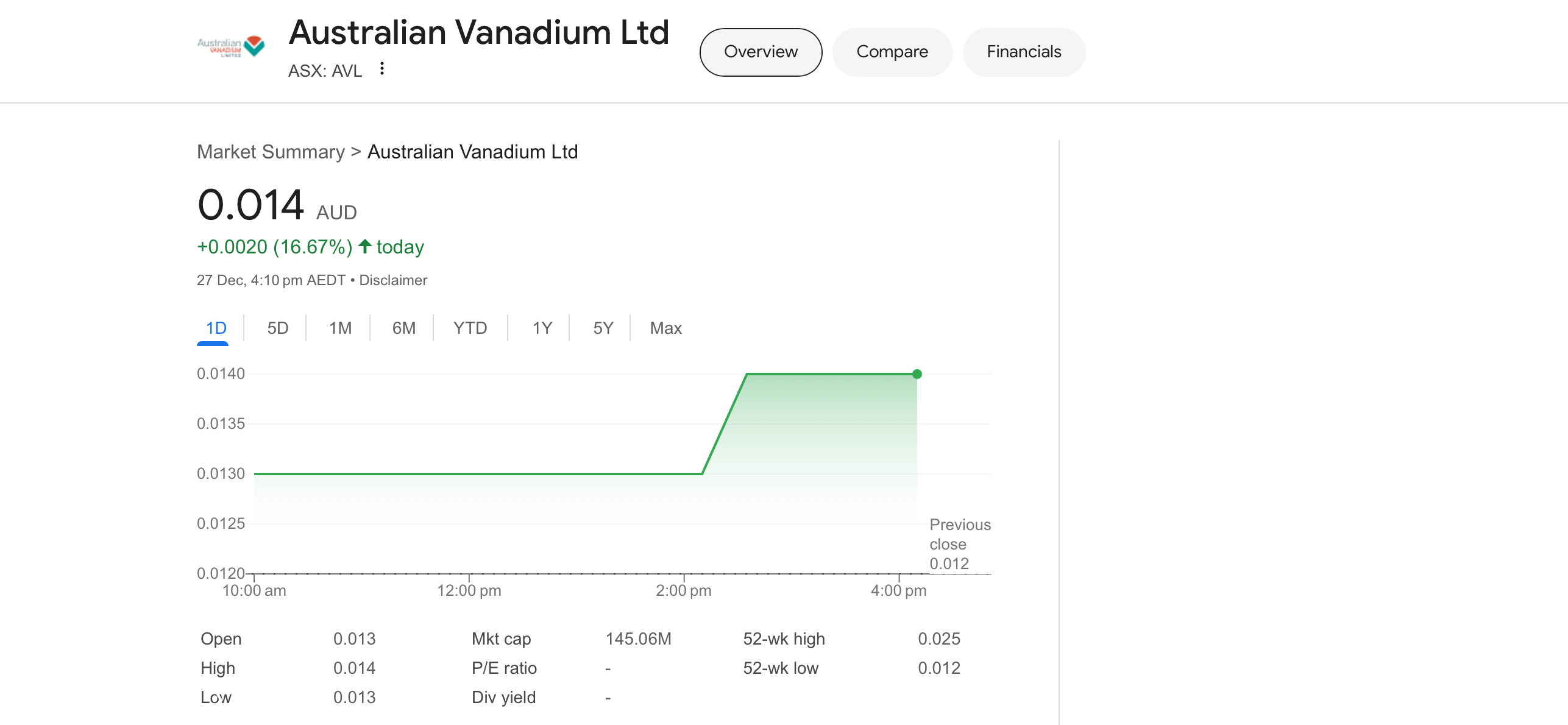Select the 6M time range
This screenshot has width=1568, height=725.
403,328
